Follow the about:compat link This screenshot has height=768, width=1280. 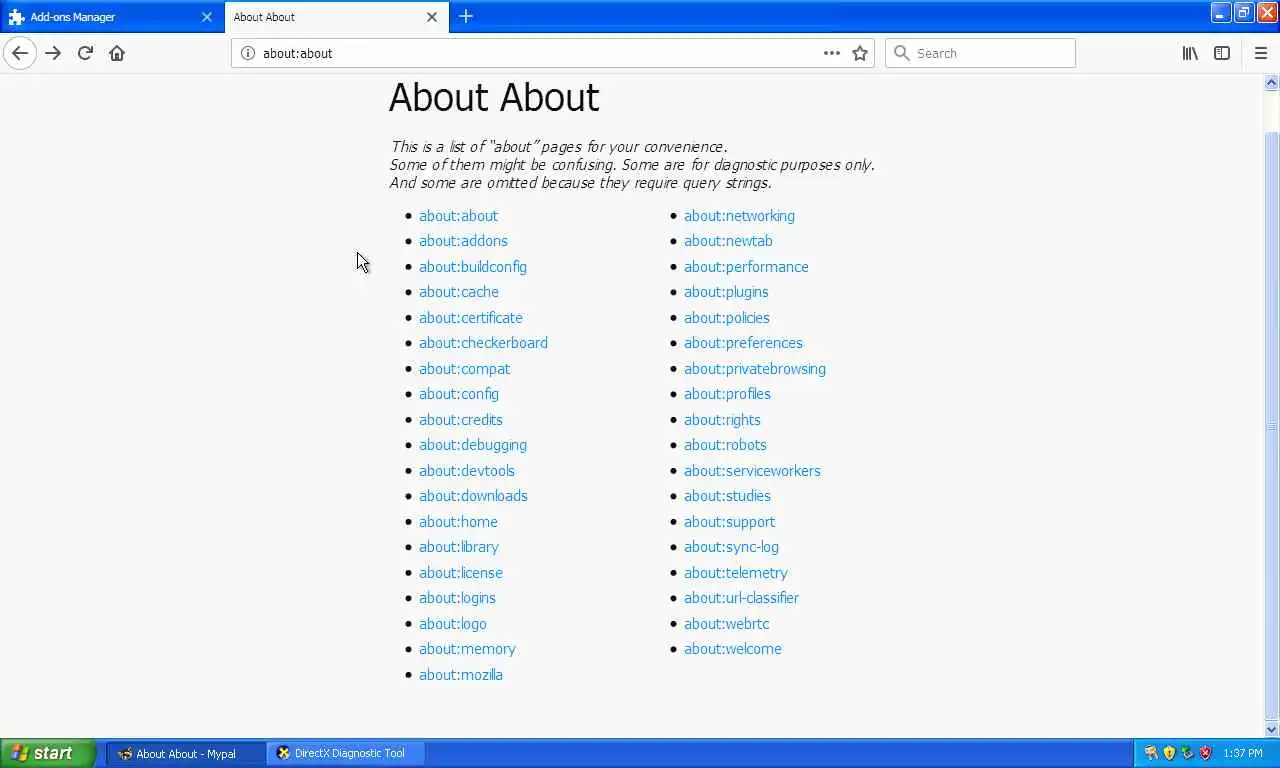pos(464,369)
